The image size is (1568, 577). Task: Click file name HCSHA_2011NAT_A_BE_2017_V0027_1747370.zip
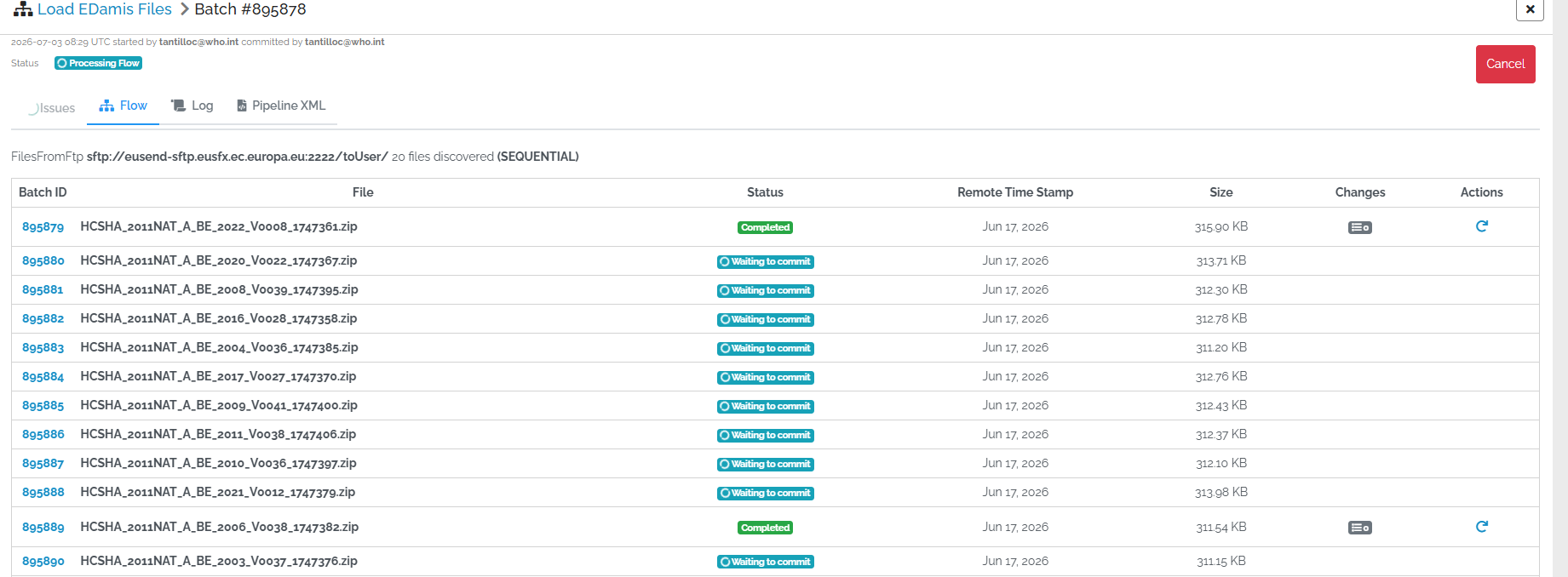(218, 376)
